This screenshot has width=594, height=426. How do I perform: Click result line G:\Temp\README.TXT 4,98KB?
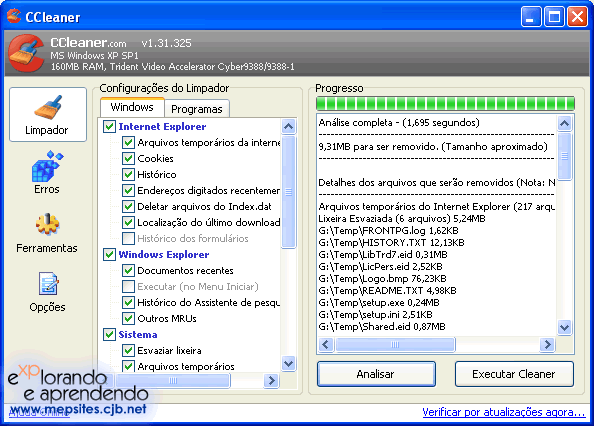[387, 290]
